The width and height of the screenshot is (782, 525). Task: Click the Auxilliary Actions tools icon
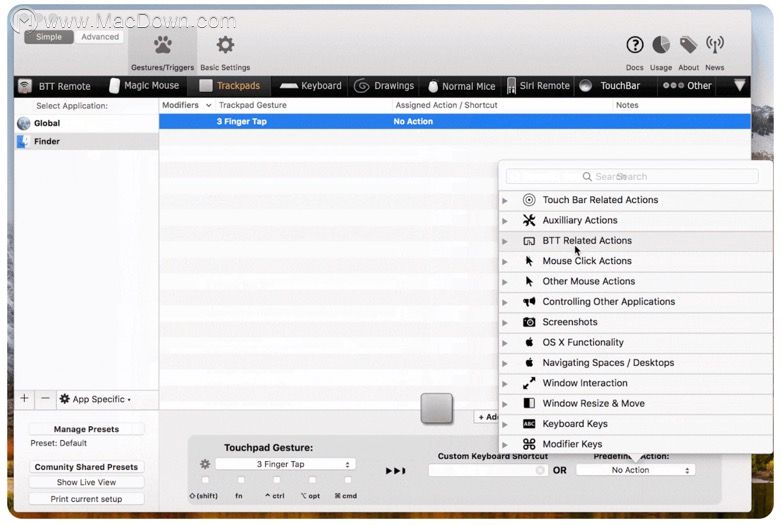point(529,220)
